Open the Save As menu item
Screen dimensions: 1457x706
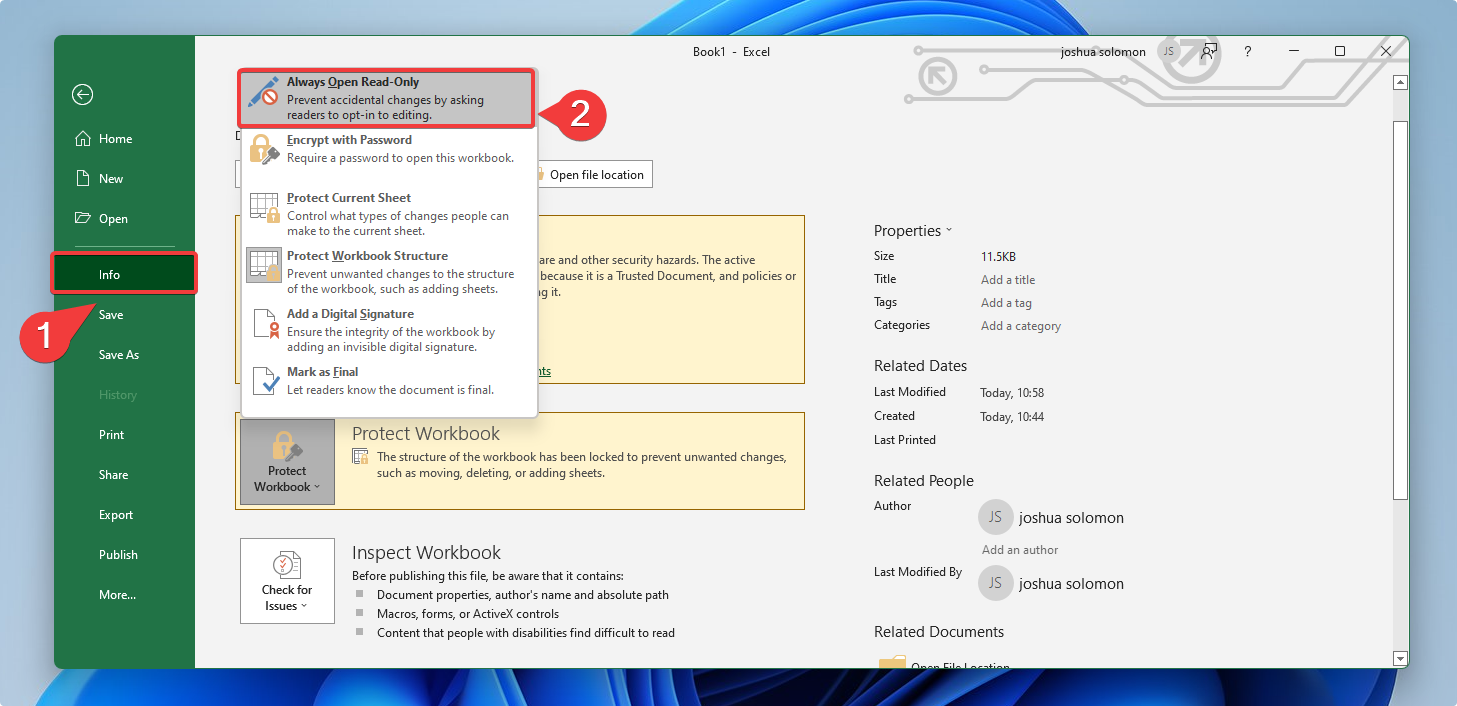118,355
